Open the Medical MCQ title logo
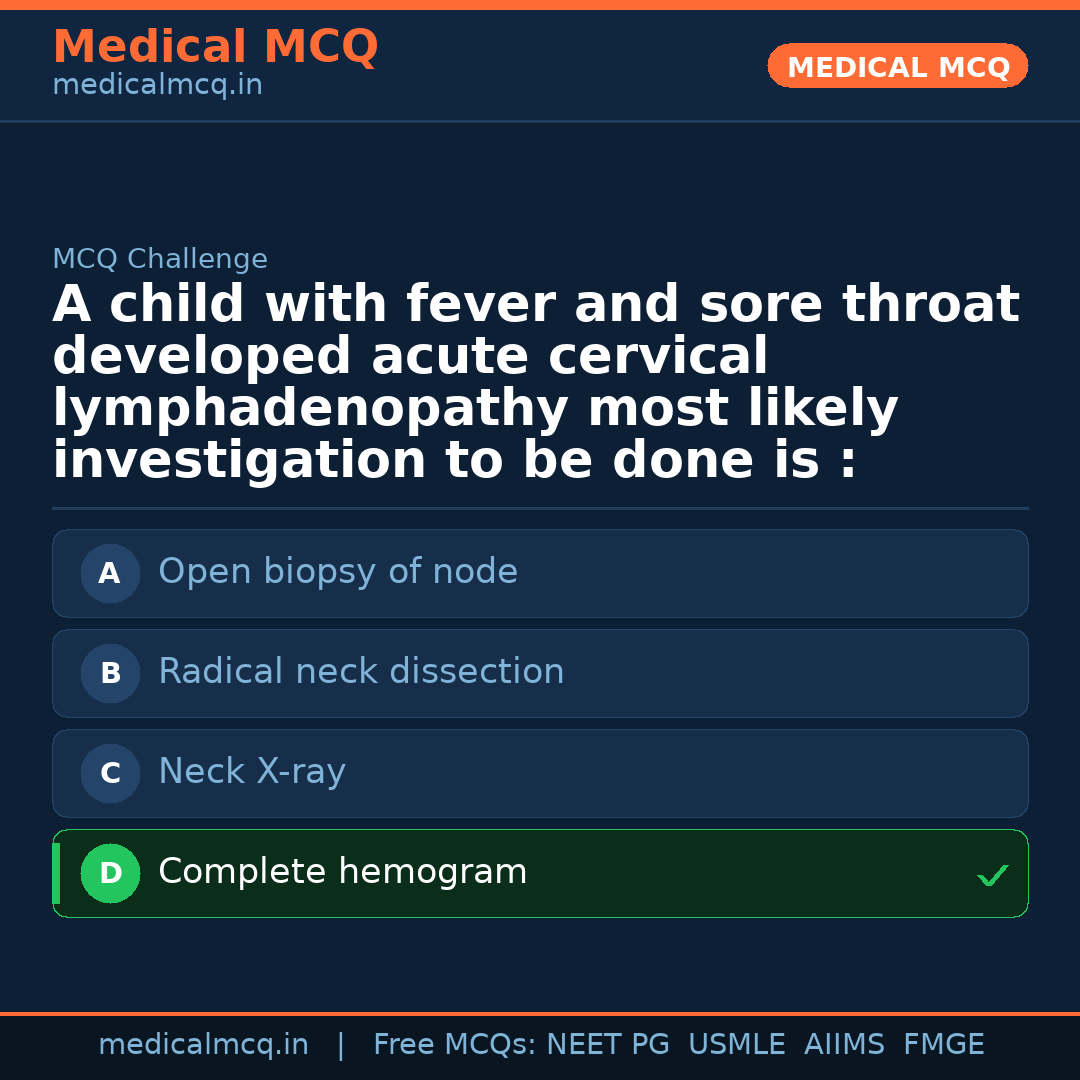The width and height of the screenshot is (1080, 1080). pyautogui.click(x=216, y=46)
